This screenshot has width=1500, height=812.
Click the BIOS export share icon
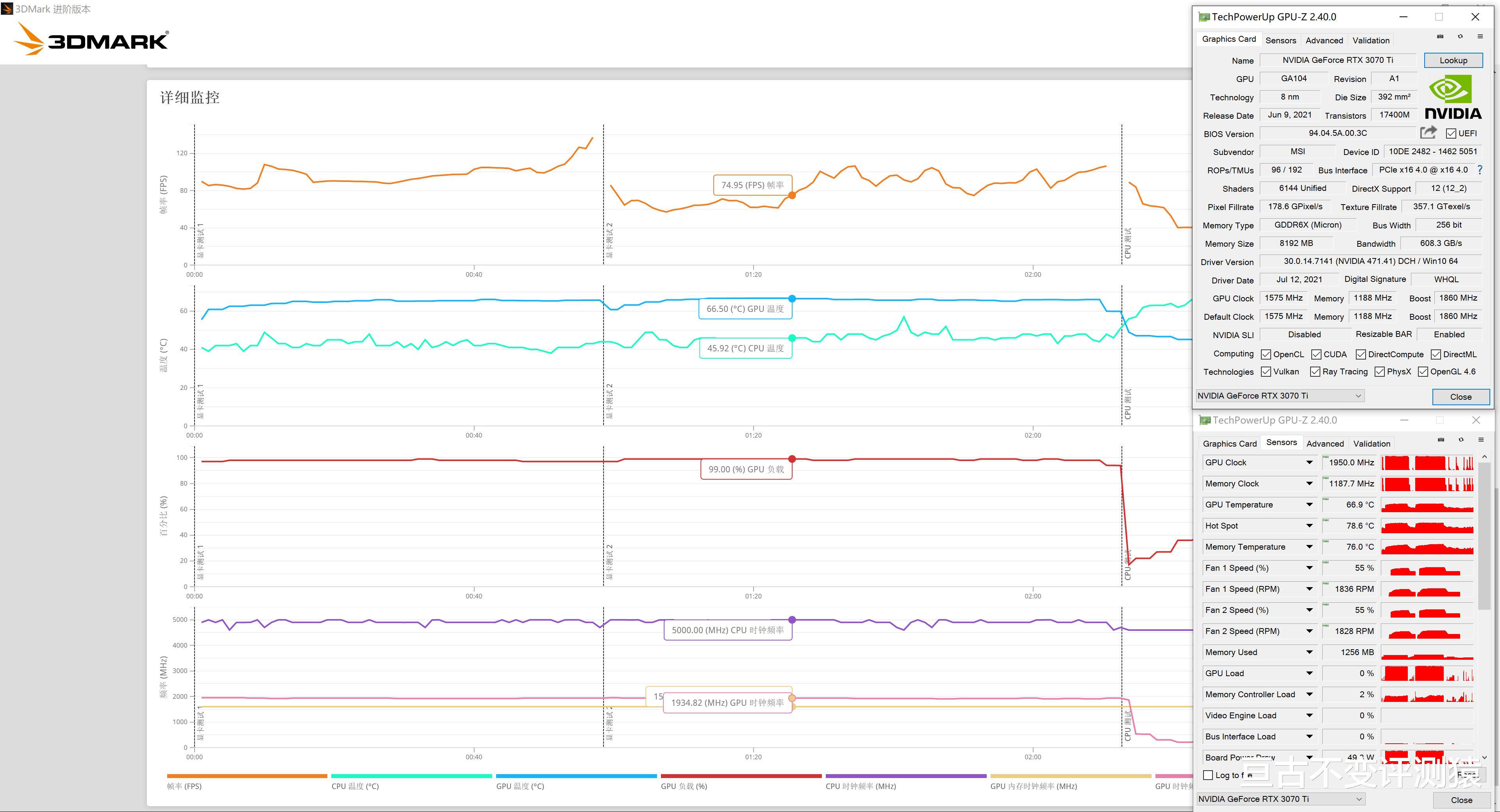[1428, 133]
